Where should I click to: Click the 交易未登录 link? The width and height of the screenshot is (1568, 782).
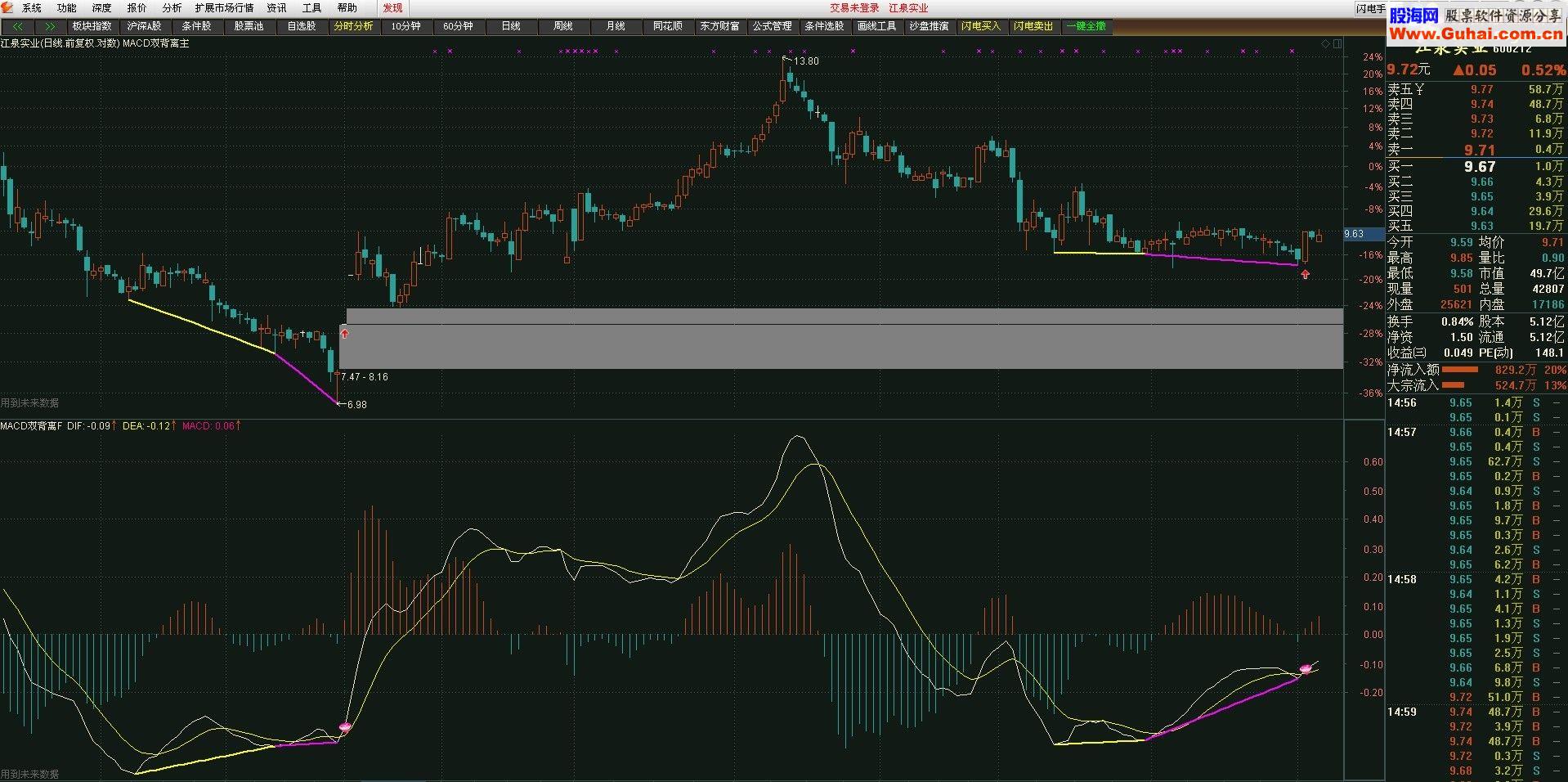click(x=854, y=8)
